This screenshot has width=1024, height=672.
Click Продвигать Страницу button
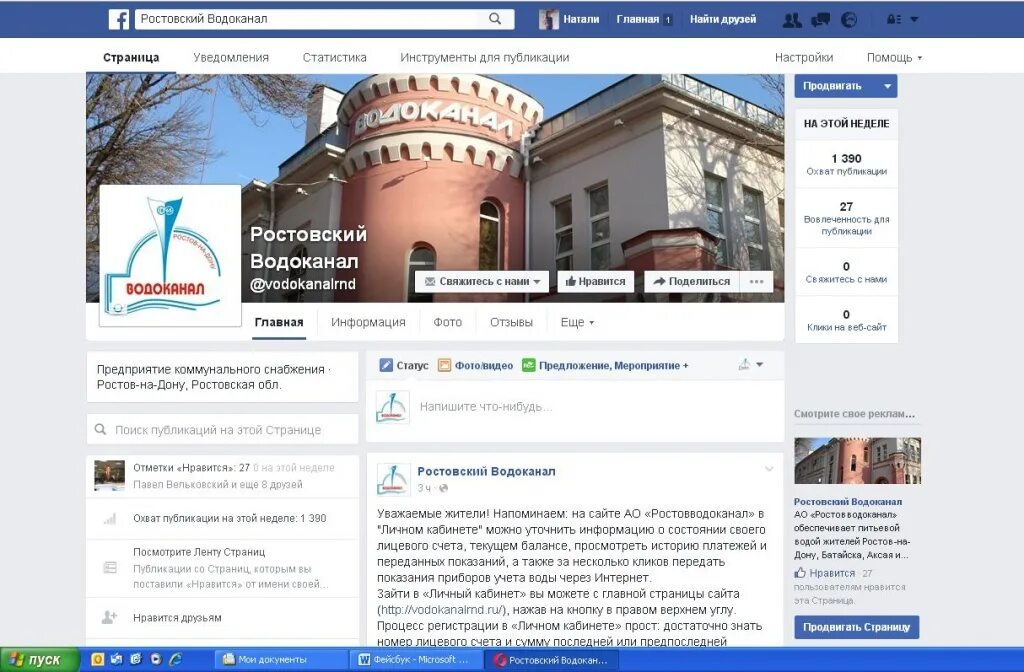coord(856,627)
